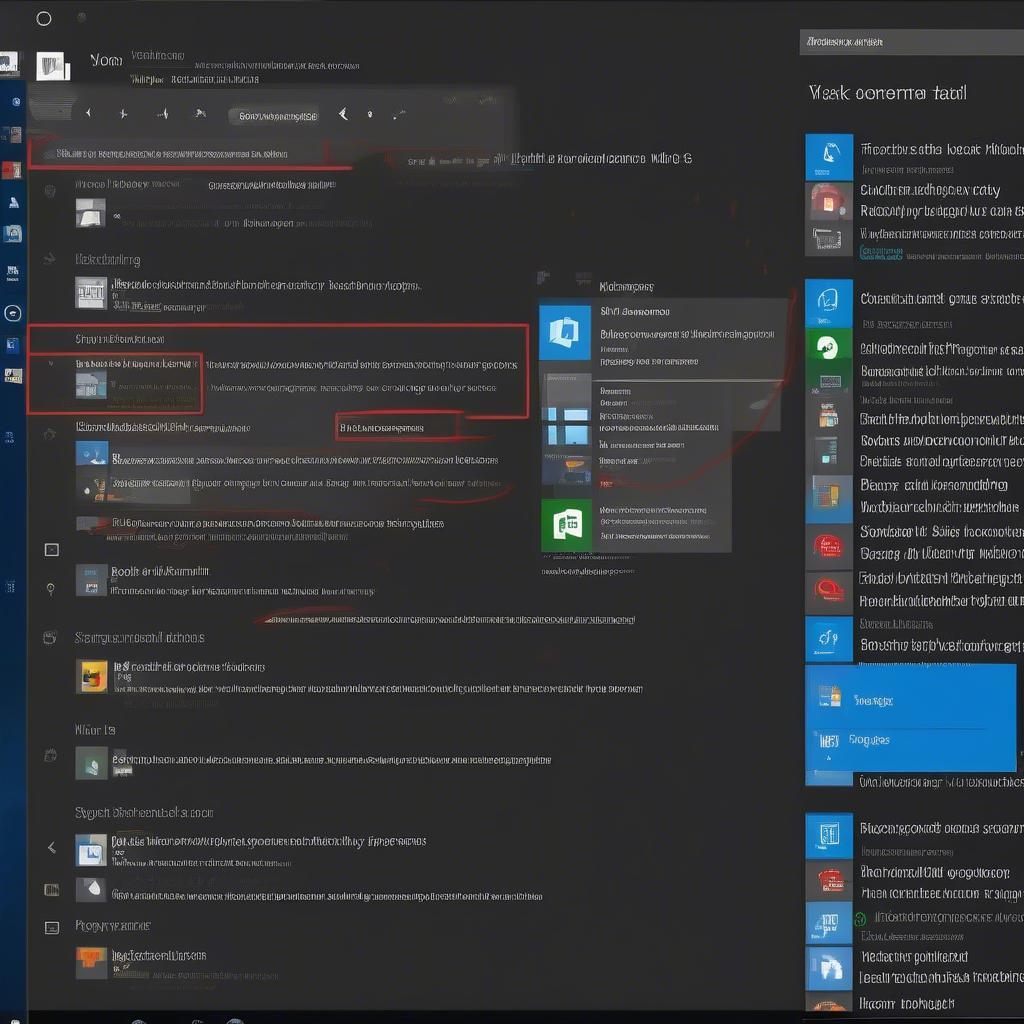Focus the search field atop the right panel
Viewport: 1024px width, 1024px height.
coord(912,42)
